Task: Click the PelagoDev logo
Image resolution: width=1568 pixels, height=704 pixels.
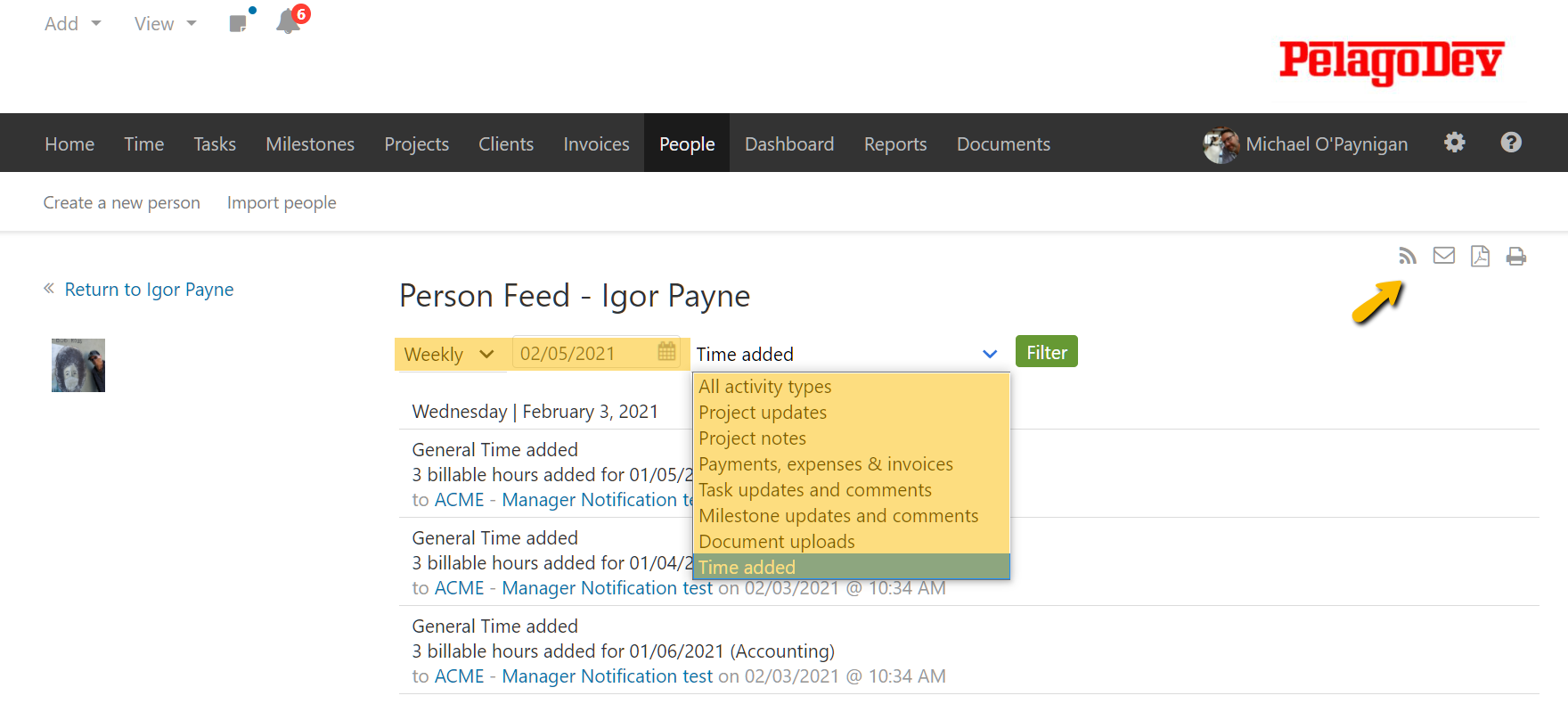Action: click(1392, 61)
